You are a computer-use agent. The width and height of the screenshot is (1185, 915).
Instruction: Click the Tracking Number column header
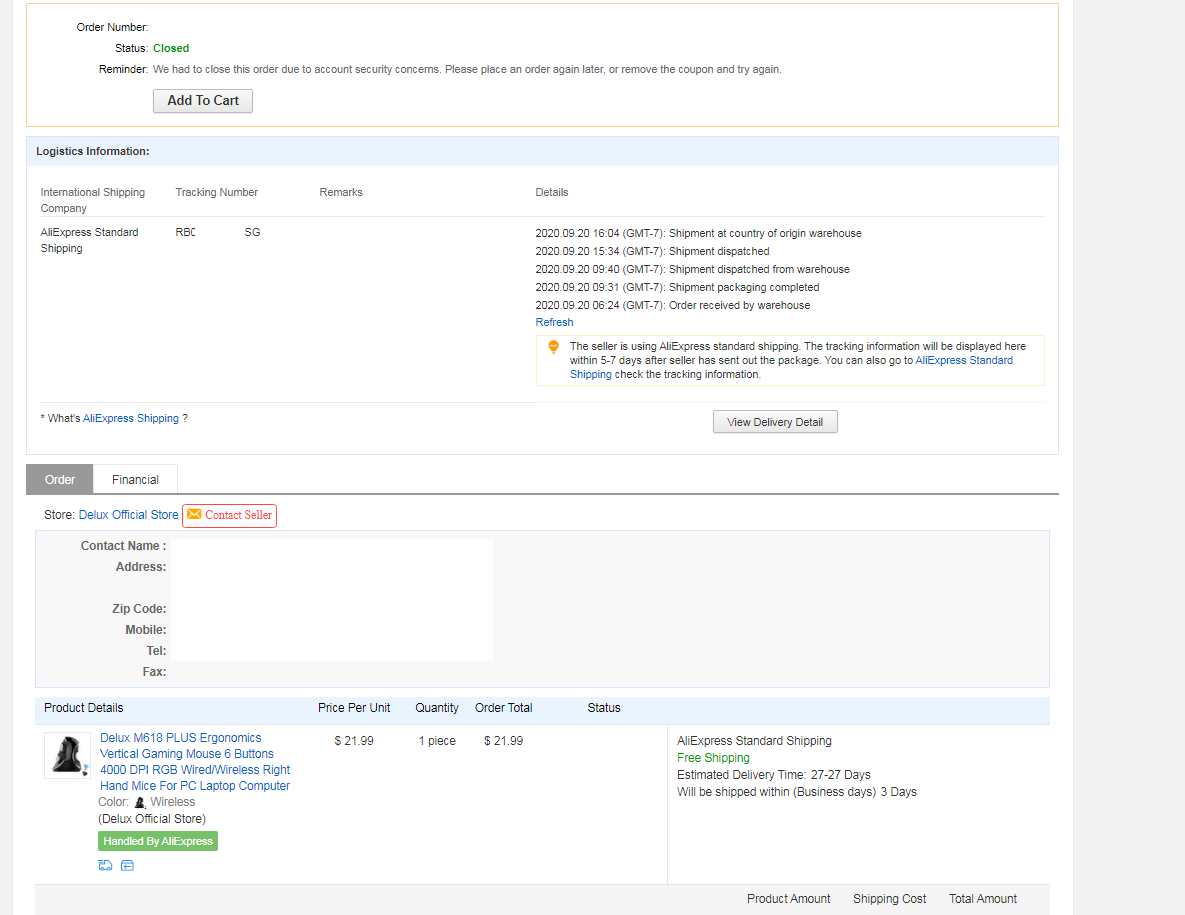point(217,192)
